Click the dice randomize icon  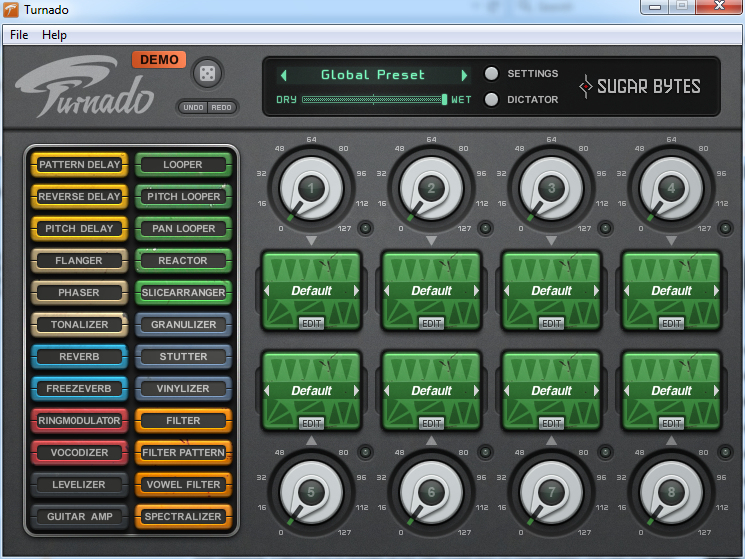click(x=207, y=74)
